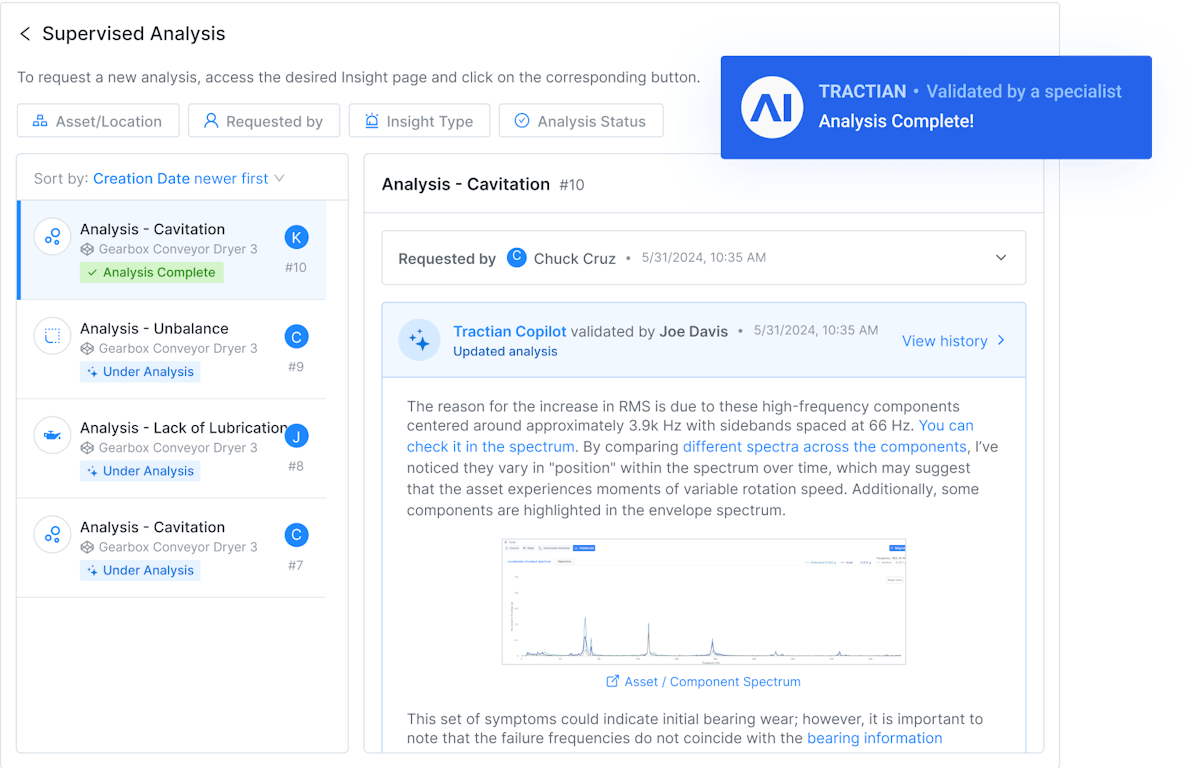Click the J user avatar on item #8
The height and width of the screenshot is (768, 1200).
point(296,436)
